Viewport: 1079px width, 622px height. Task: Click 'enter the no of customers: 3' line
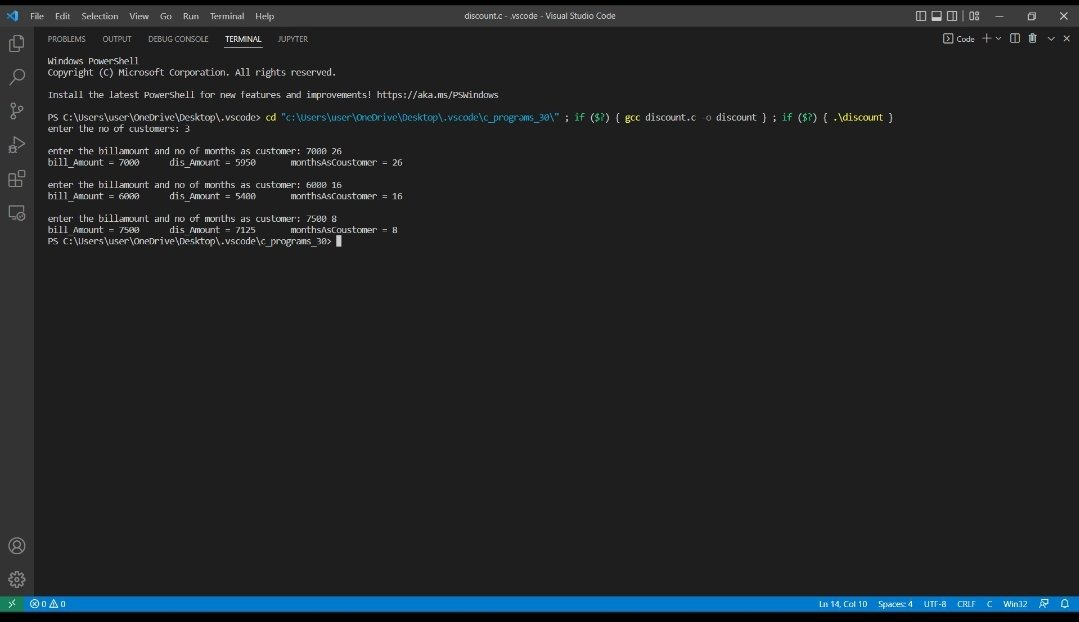[118, 129]
